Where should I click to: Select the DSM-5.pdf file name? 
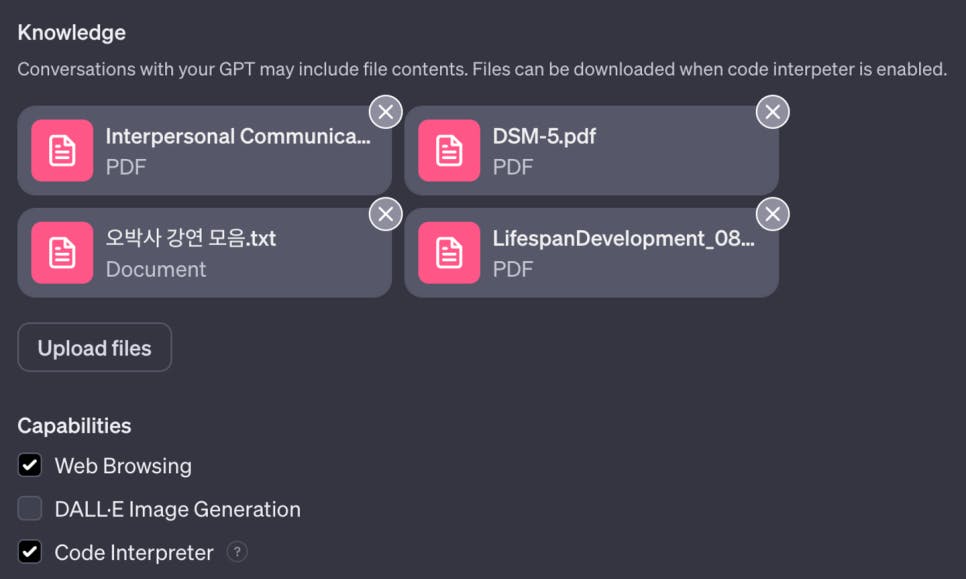[544, 136]
